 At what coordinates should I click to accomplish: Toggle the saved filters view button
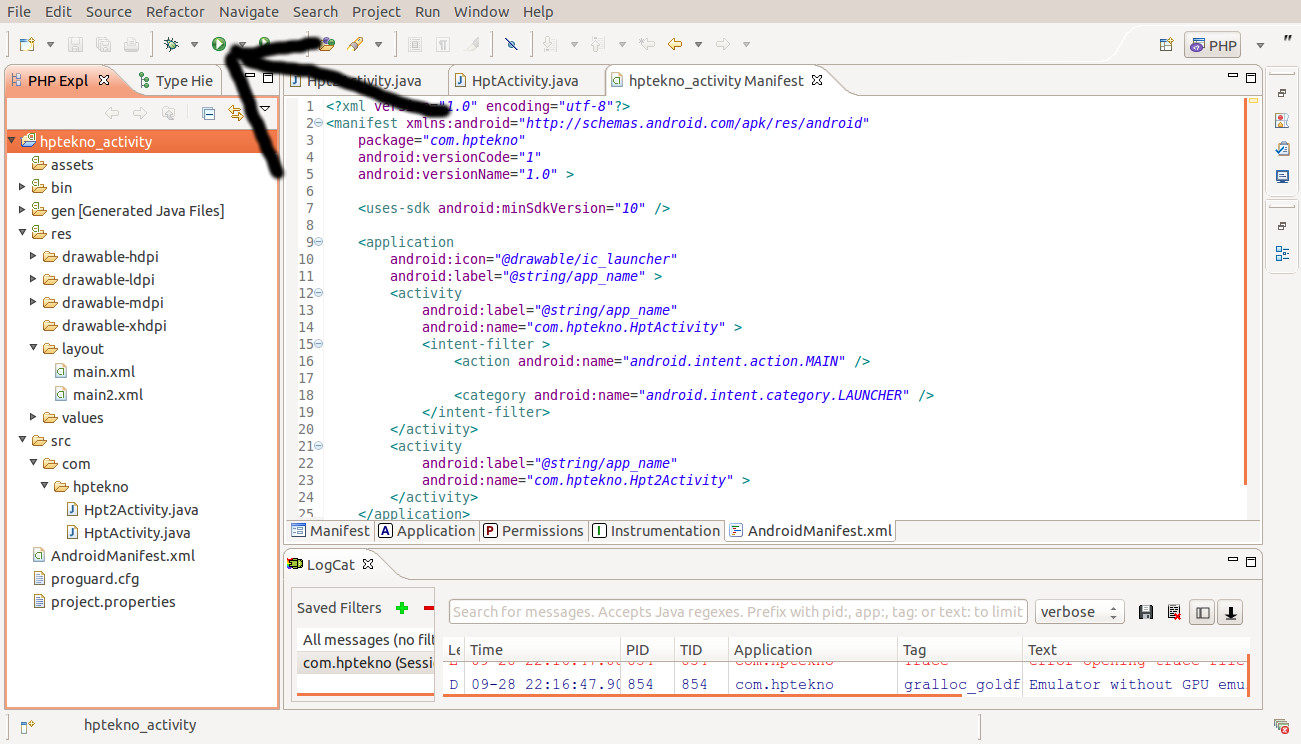point(1202,612)
